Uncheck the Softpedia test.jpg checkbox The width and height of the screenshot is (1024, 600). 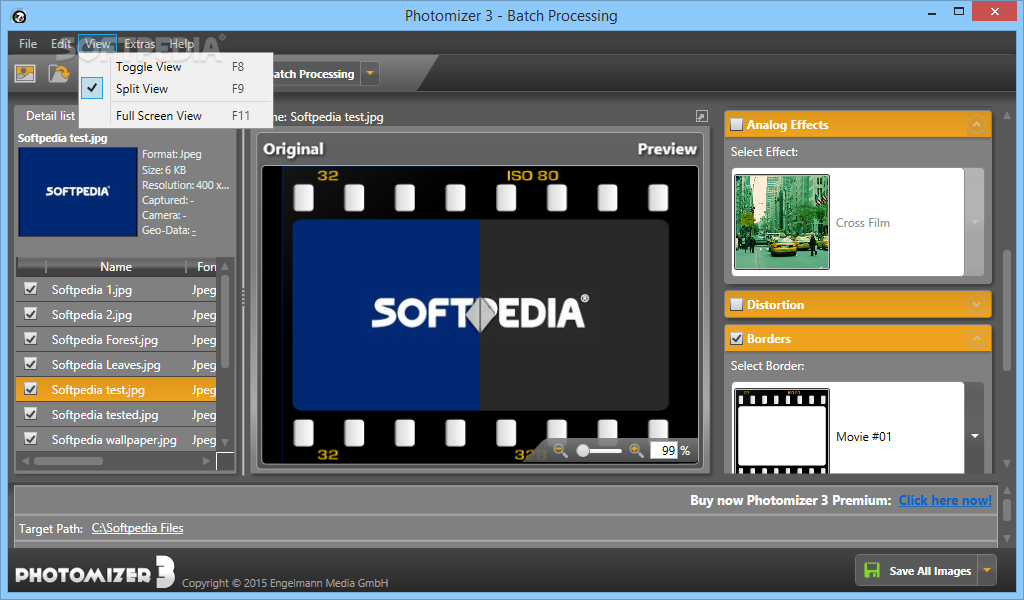click(30, 388)
